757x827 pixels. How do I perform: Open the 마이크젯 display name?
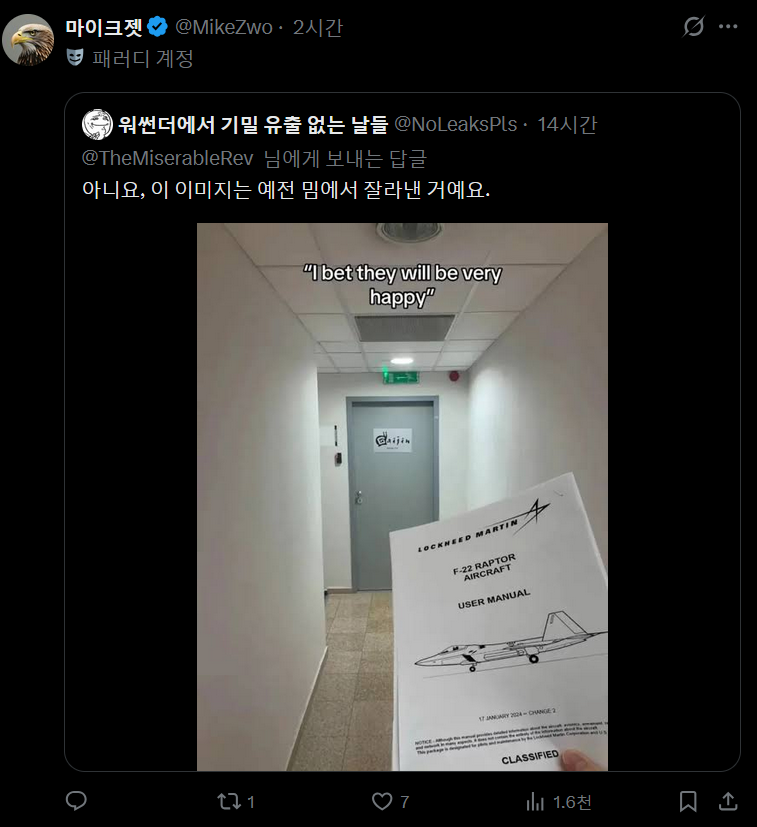click(104, 27)
